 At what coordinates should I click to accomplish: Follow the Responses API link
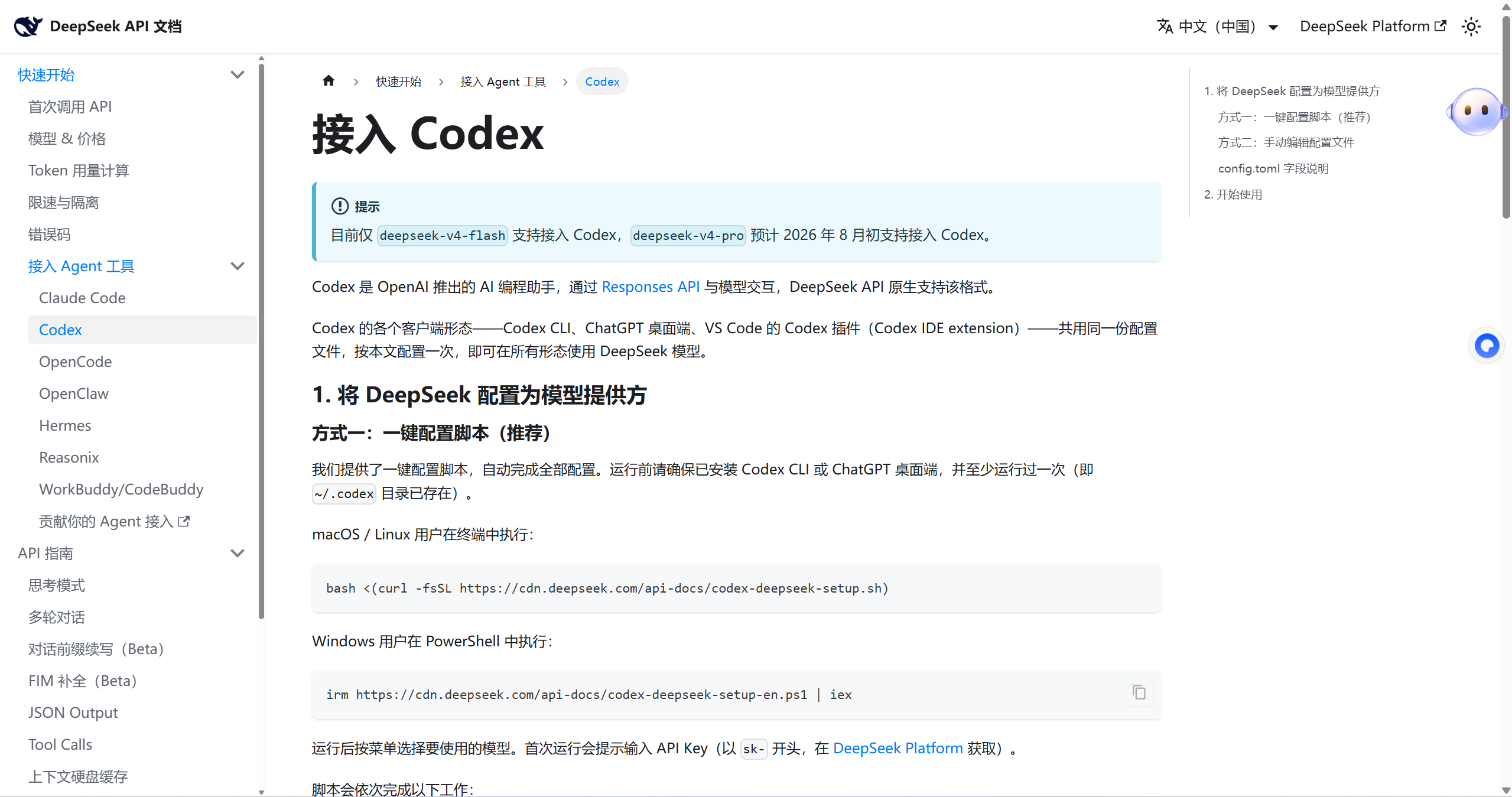(651, 287)
